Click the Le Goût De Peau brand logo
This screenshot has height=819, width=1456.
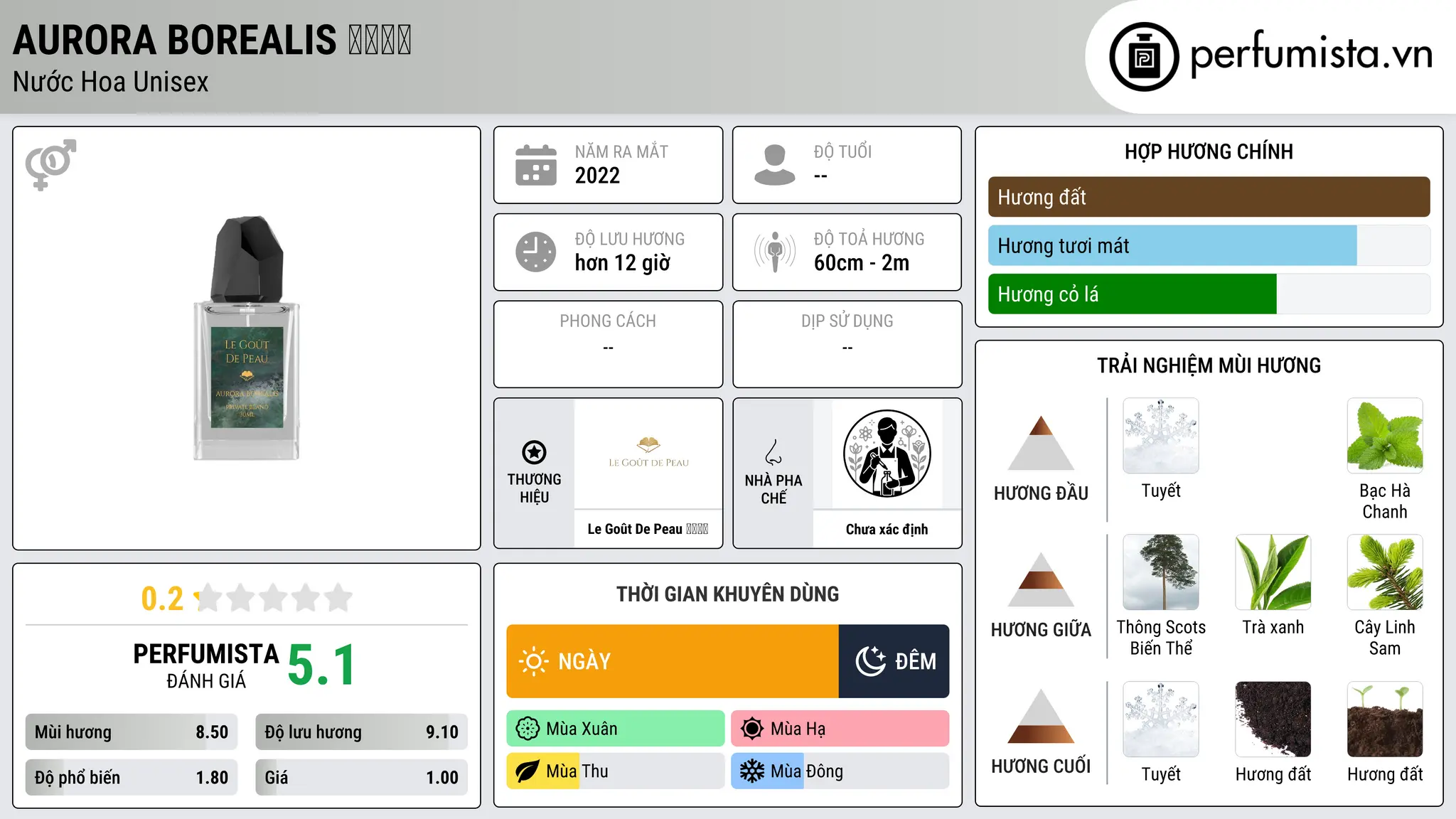tap(648, 453)
